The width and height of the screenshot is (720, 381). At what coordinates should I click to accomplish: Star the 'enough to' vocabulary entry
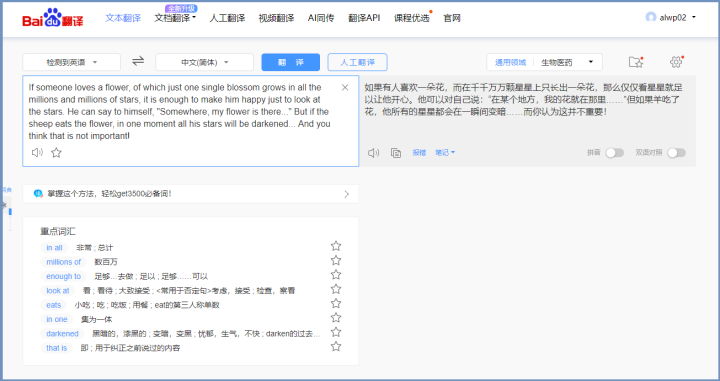[336, 275]
